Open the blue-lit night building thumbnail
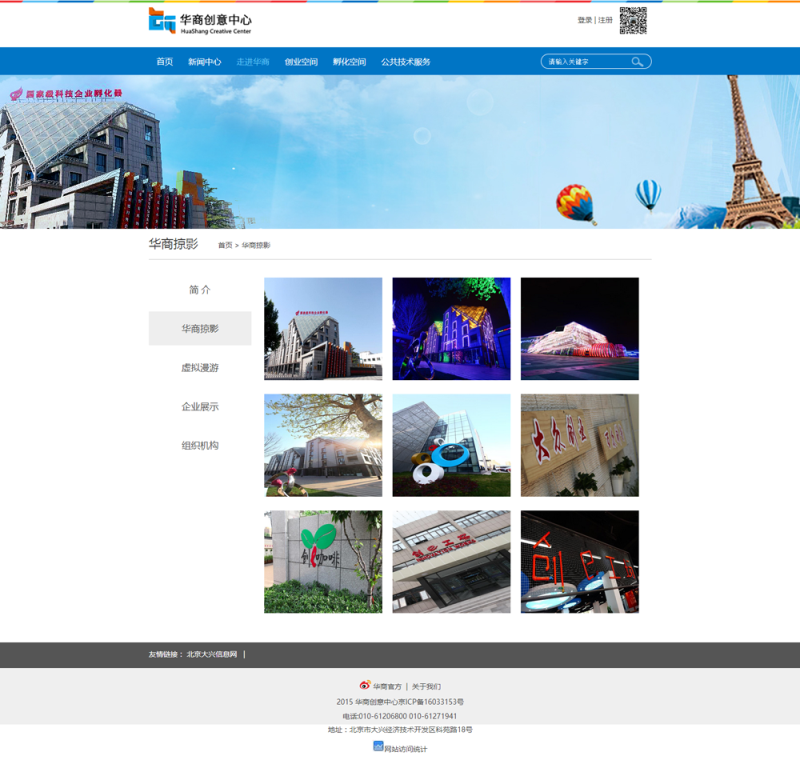 pos(451,329)
